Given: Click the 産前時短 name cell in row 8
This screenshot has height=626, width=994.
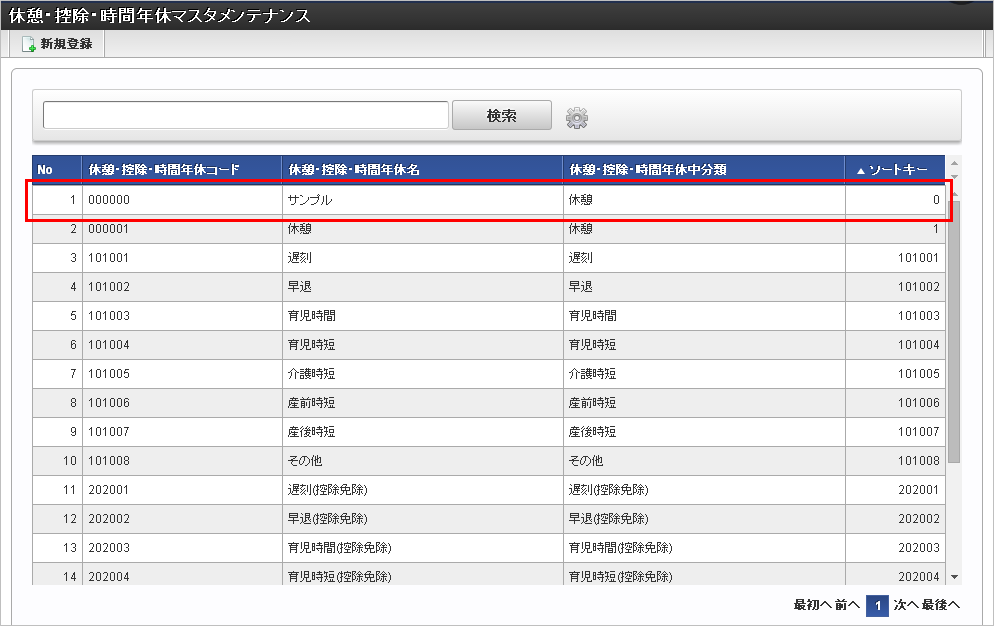Looking at the screenshot, I should [x=422, y=403].
